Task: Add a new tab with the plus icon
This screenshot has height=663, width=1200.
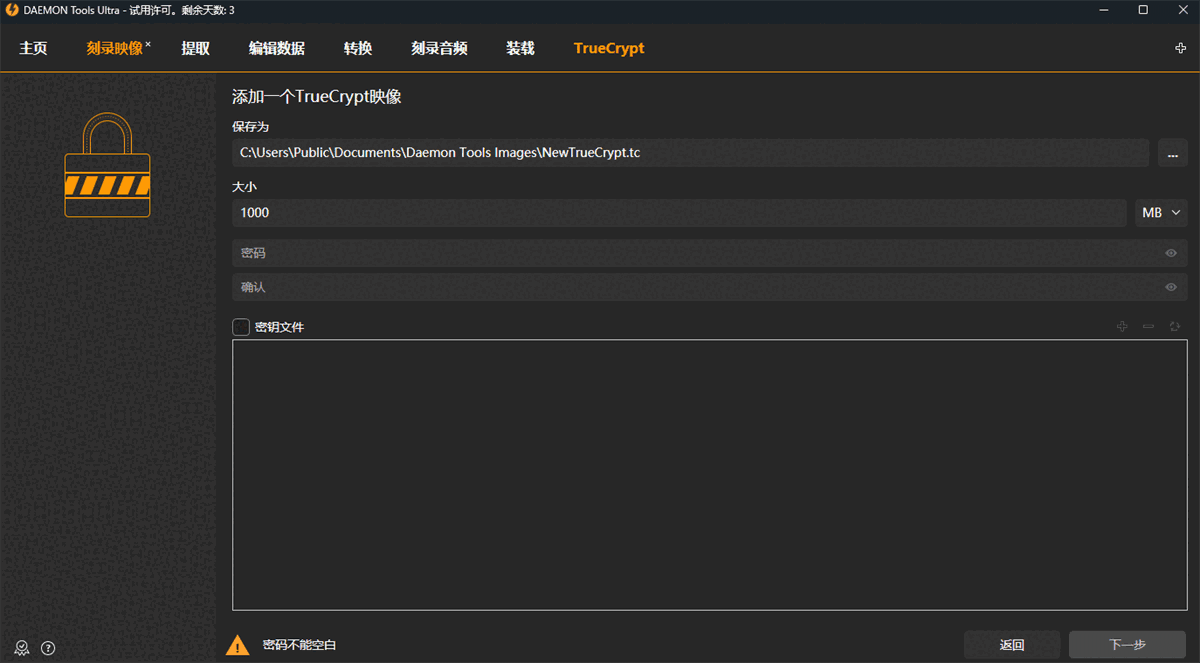Action: (1181, 47)
